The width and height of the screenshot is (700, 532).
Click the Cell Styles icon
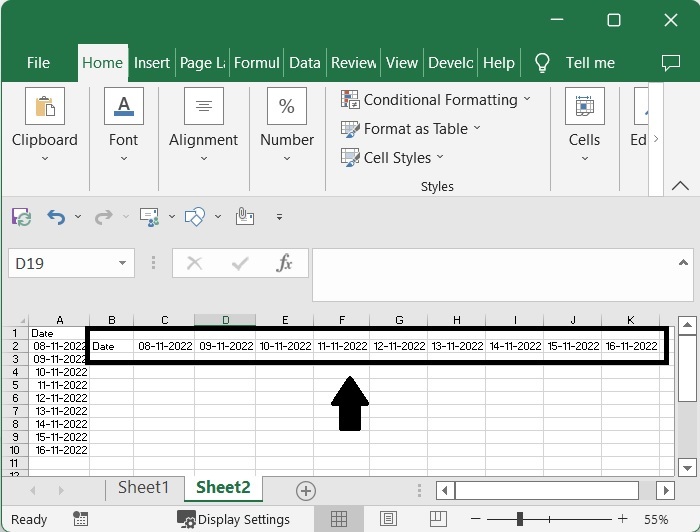tap(350, 158)
